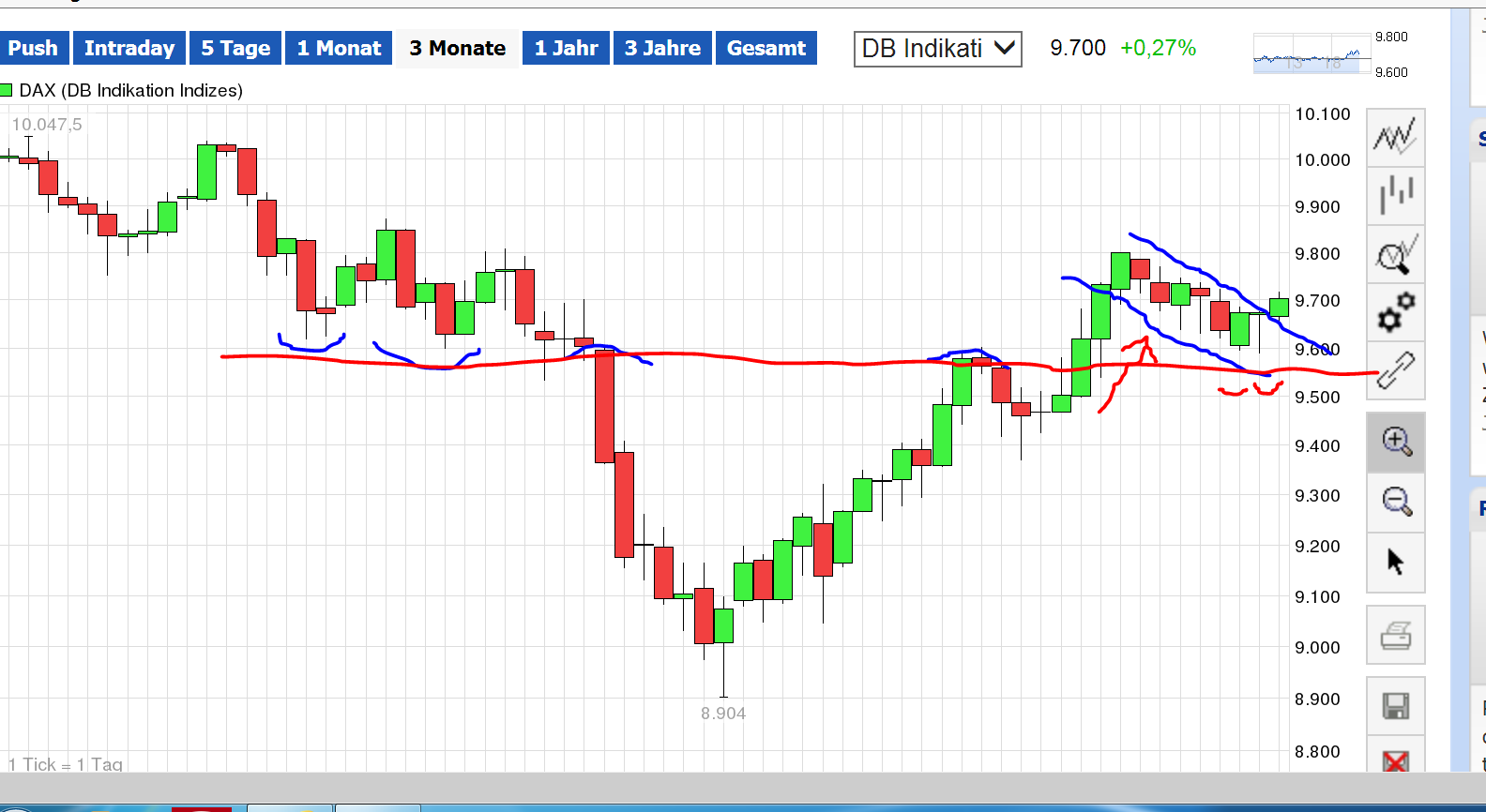Expand the DB Indikati dropdown
Image resolution: width=1486 pixels, height=812 pixels.
(937, 49)
